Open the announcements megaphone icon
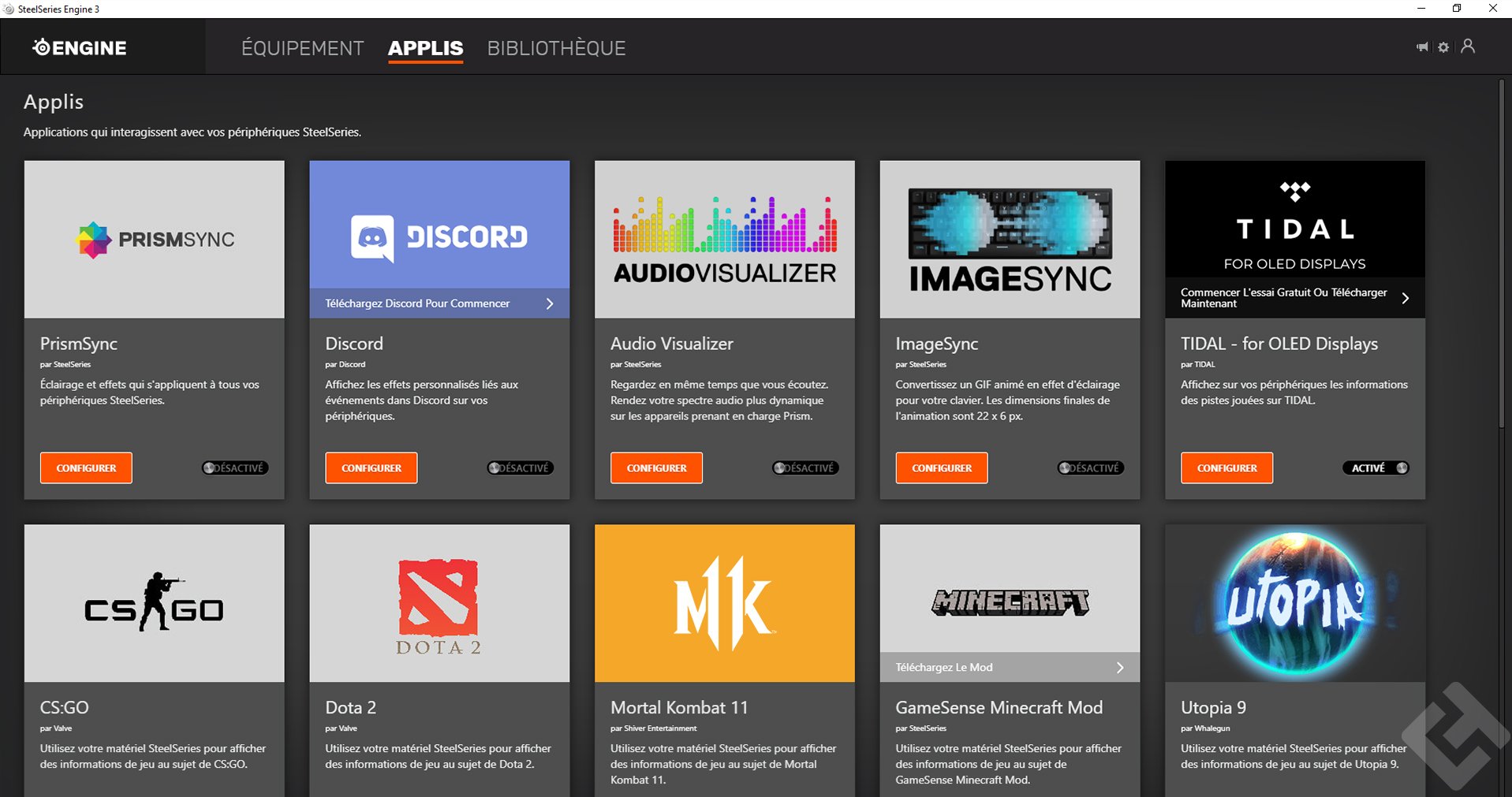 1422,47
